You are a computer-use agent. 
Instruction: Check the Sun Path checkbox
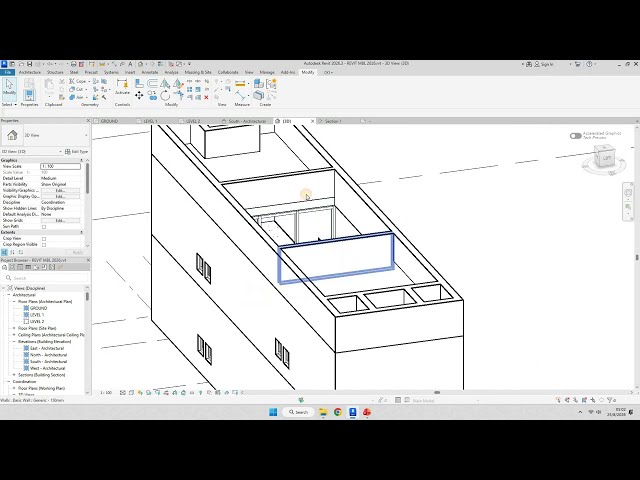click(44, 227)
